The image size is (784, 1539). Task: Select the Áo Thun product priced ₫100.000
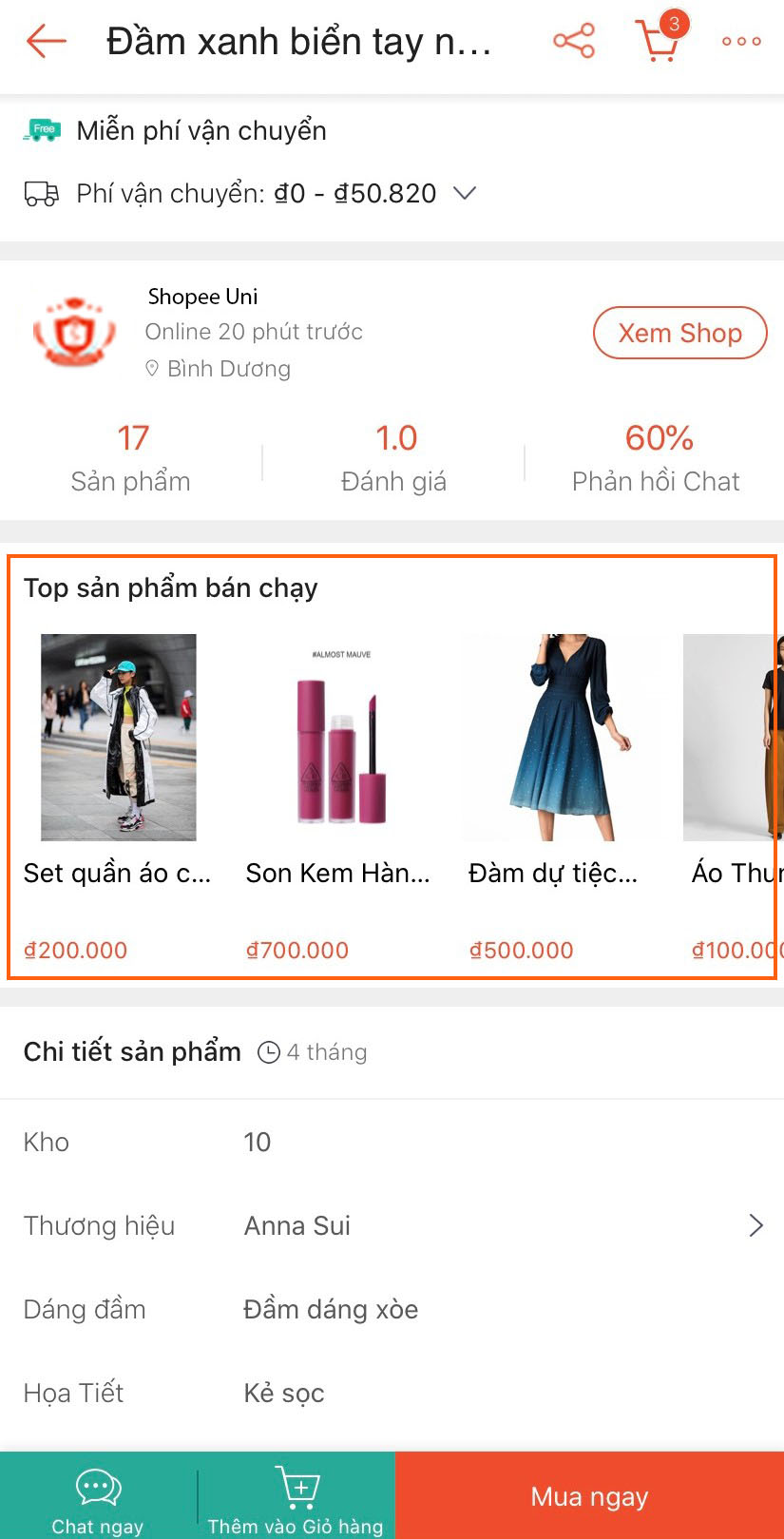click(732, 797)
